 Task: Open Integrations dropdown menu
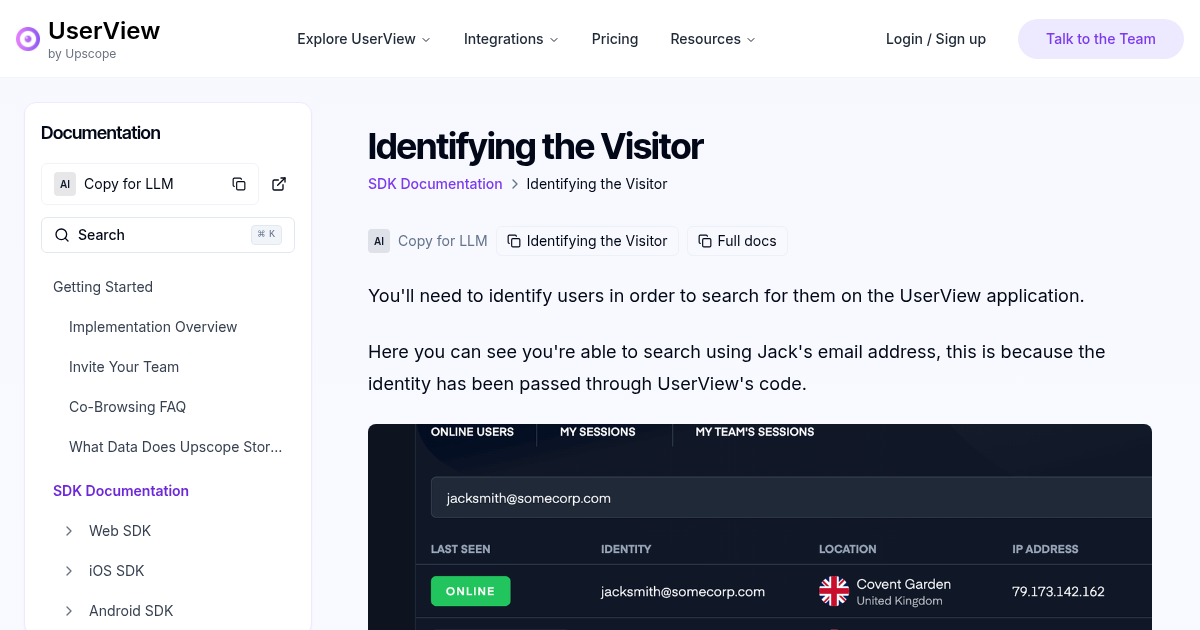click(511, 39)
